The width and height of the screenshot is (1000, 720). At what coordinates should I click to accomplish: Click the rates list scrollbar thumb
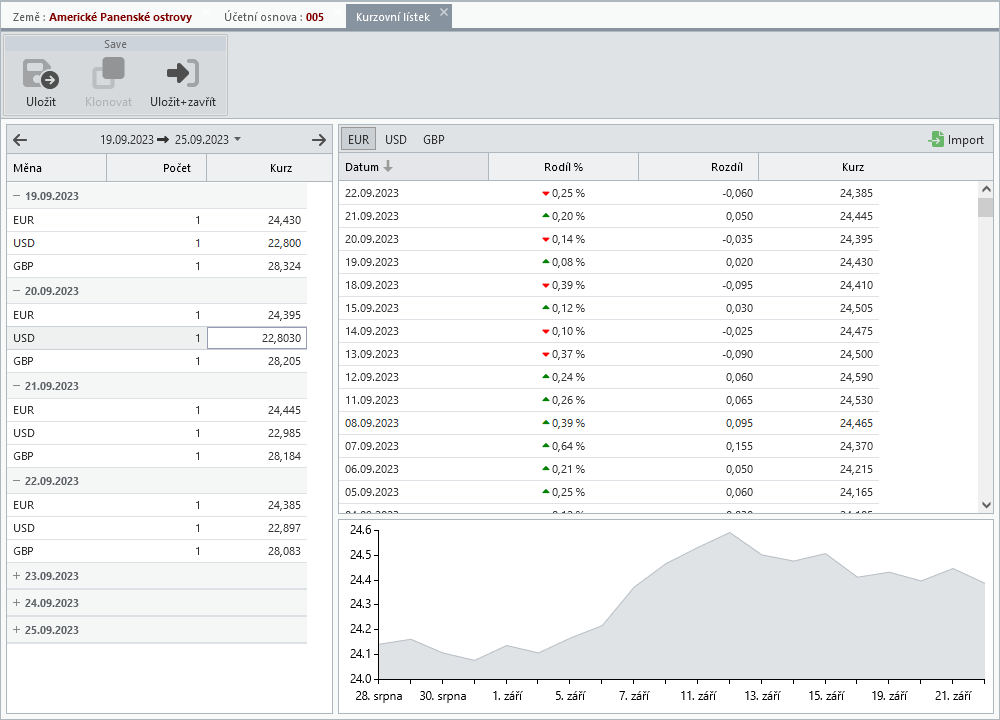(985, 208)
